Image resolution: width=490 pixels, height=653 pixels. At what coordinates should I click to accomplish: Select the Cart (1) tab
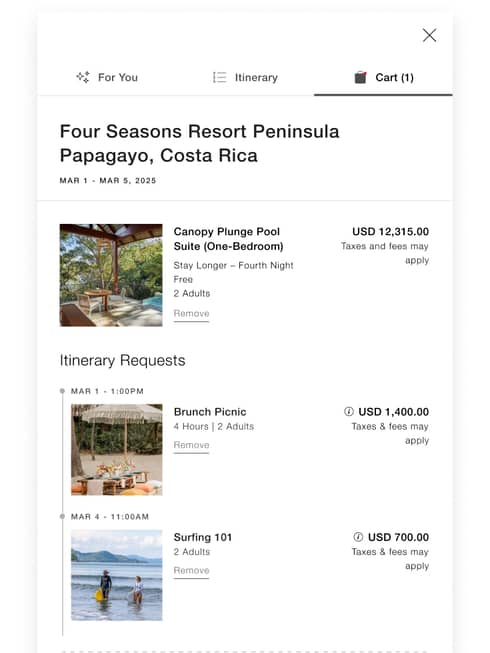click(x=383, y=77)
